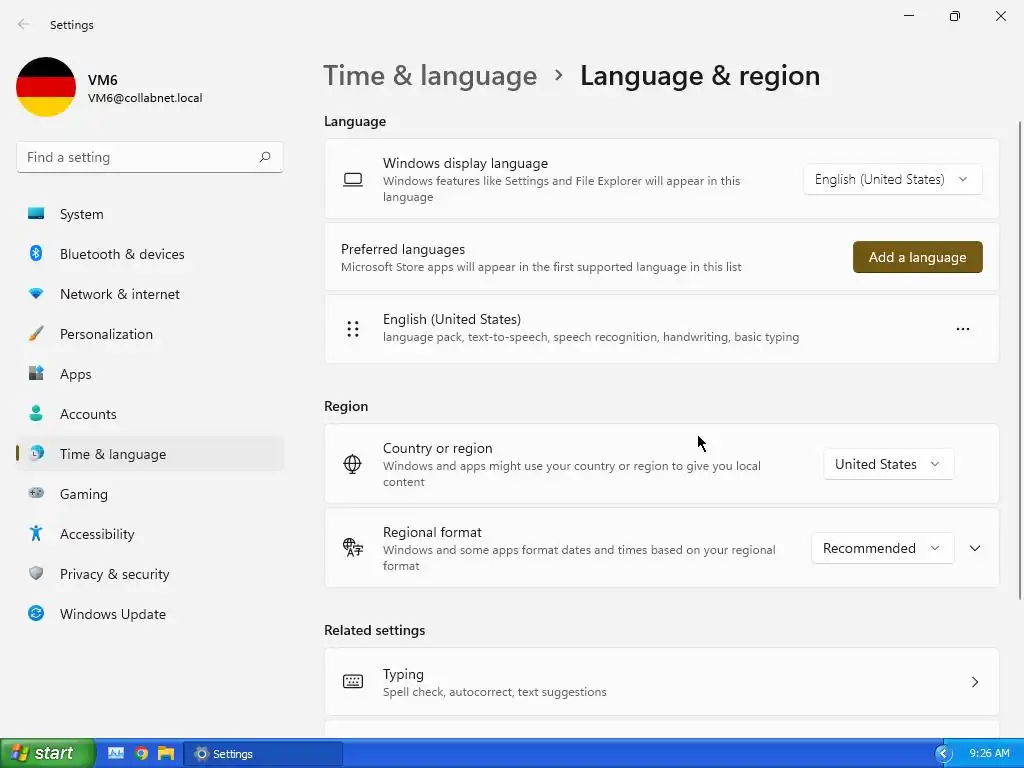Go to Bluetooth & devices
Image resolution: width=1024 pixels, height=768 pixels.
coord(150,254)
